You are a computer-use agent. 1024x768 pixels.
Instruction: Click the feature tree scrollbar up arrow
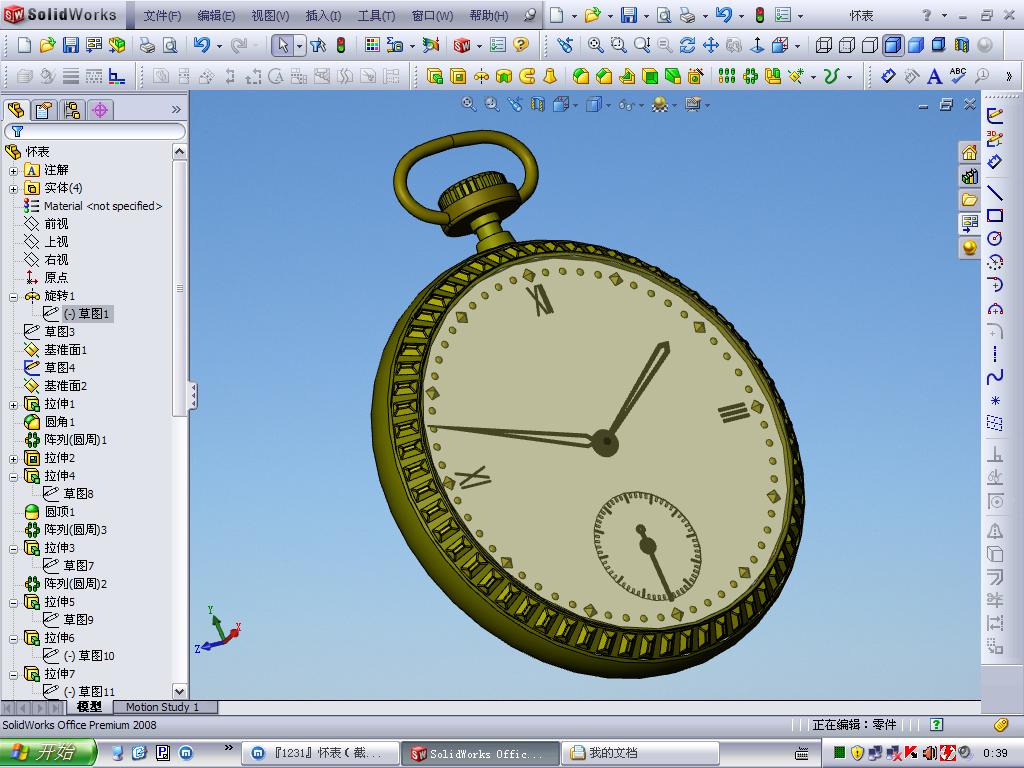(x=180, y=152)
